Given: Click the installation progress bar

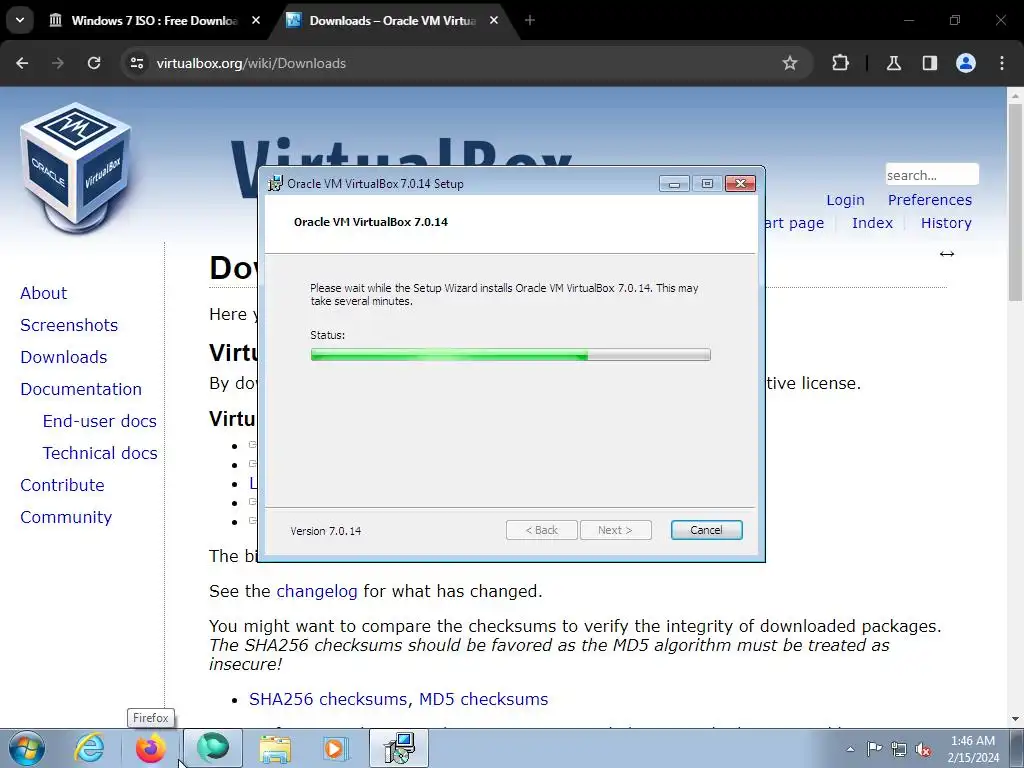Looking at the screenshot, I should pyautogui.click(x=511, y=355).
